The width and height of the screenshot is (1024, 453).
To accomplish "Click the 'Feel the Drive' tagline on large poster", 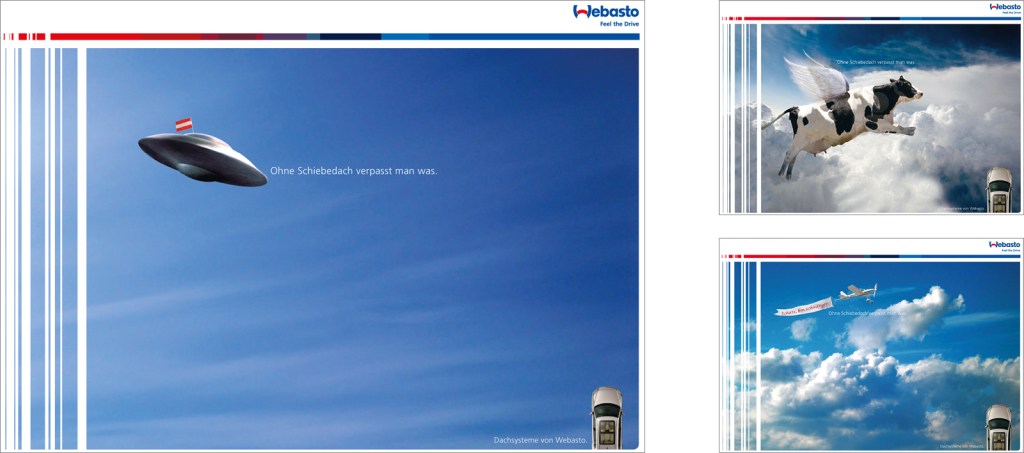I will (x=617, y=24).
